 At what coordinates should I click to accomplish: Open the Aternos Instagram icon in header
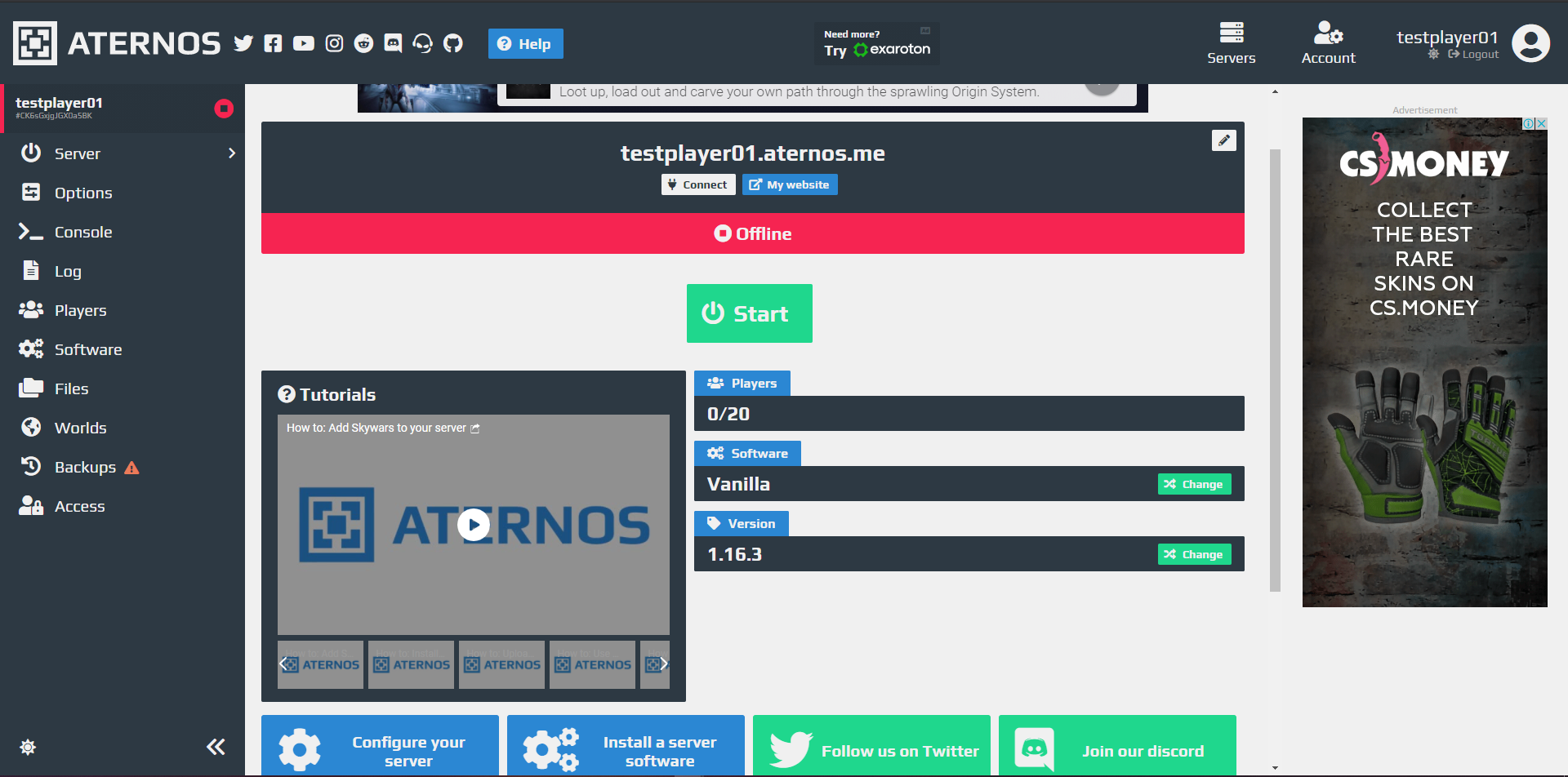(334, 43)
